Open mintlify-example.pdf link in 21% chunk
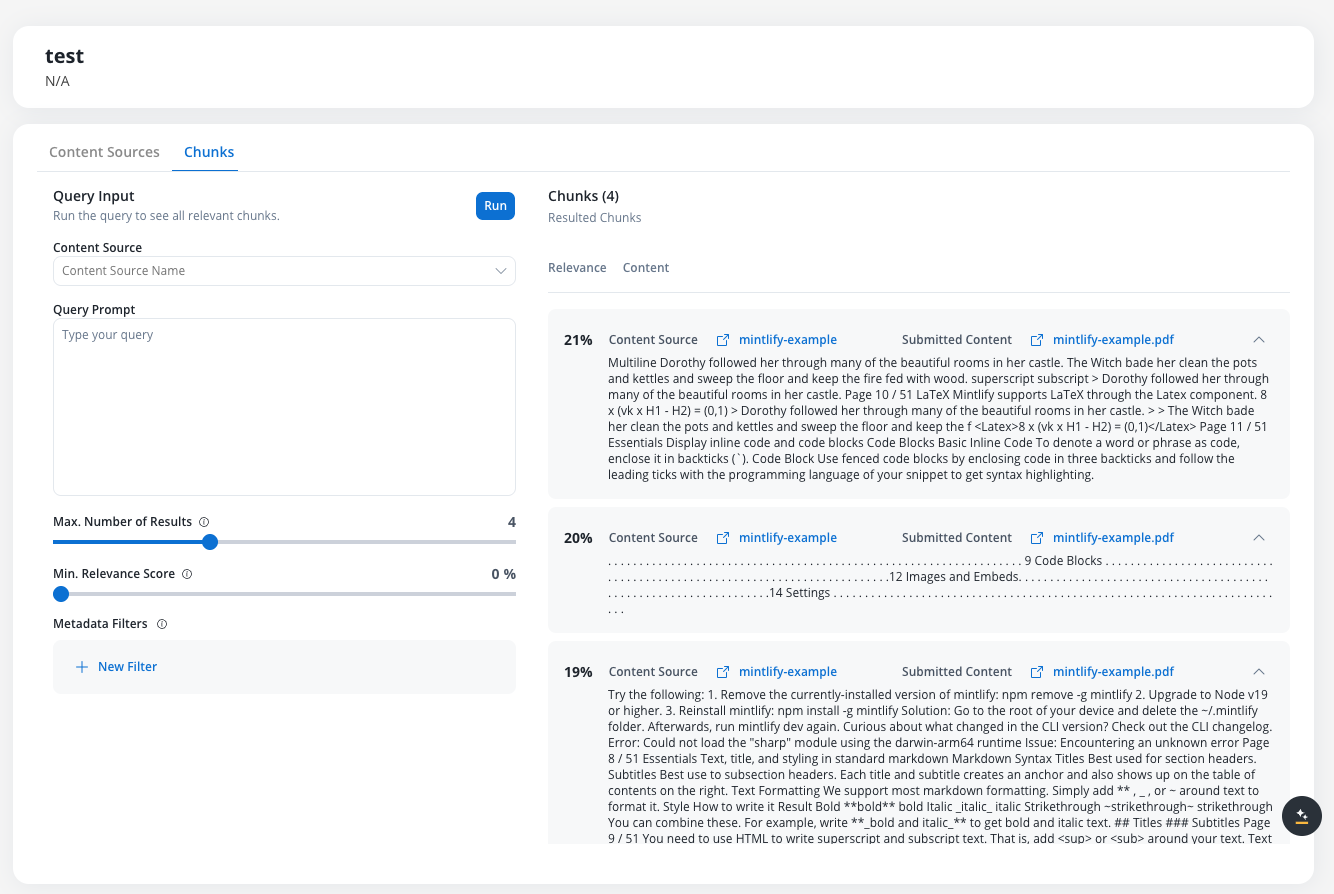The height and width of the screenshot is (894, 1334). (1113, 340)
